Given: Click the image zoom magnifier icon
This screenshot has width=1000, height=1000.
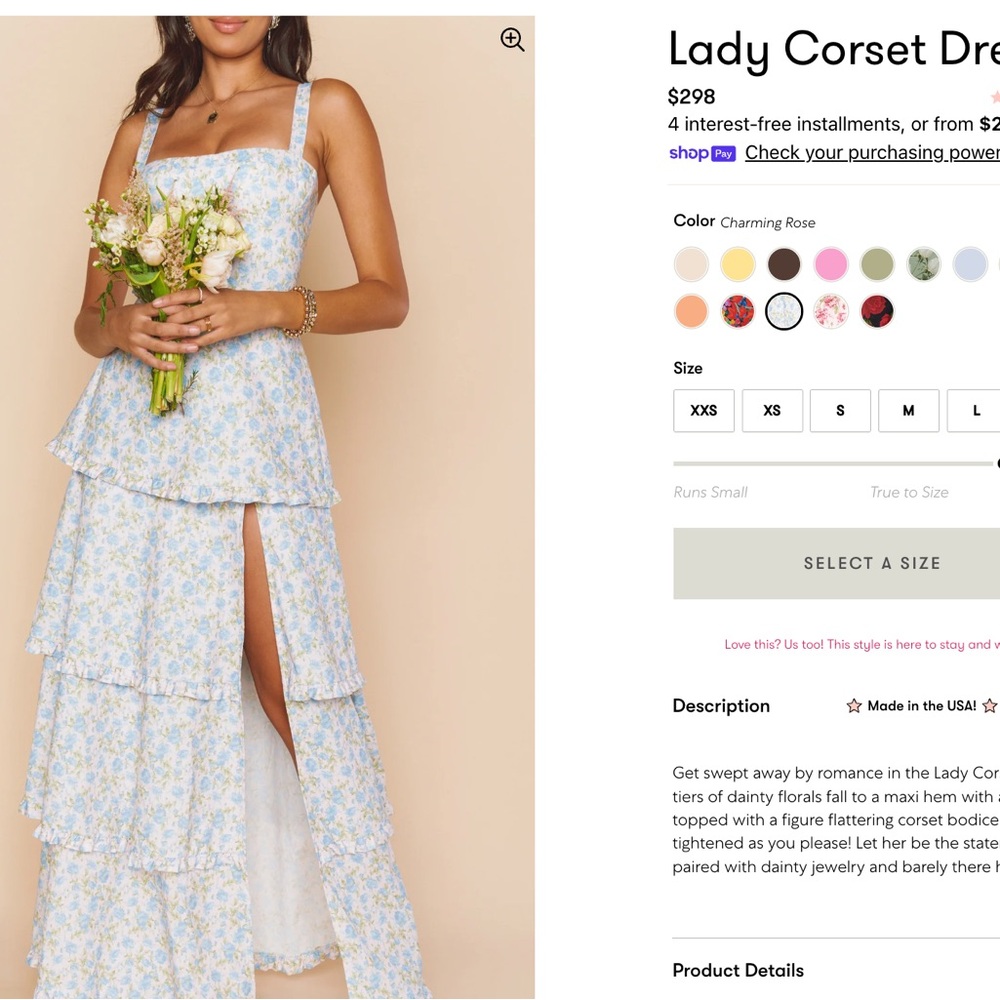Looking at the screenshot, I should pyautogui.click(x=512, y=40).
